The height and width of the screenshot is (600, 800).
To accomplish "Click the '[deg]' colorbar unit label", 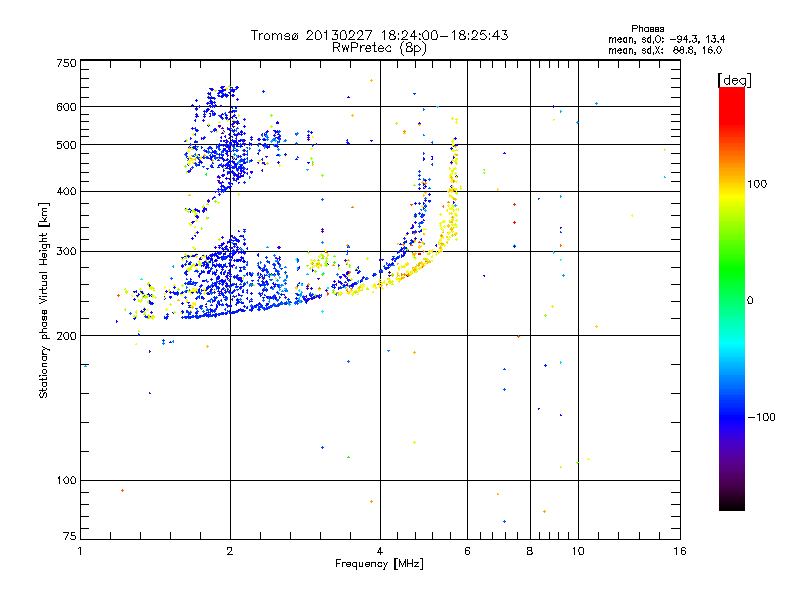I will pyautogui.click(x=734, y=80).
